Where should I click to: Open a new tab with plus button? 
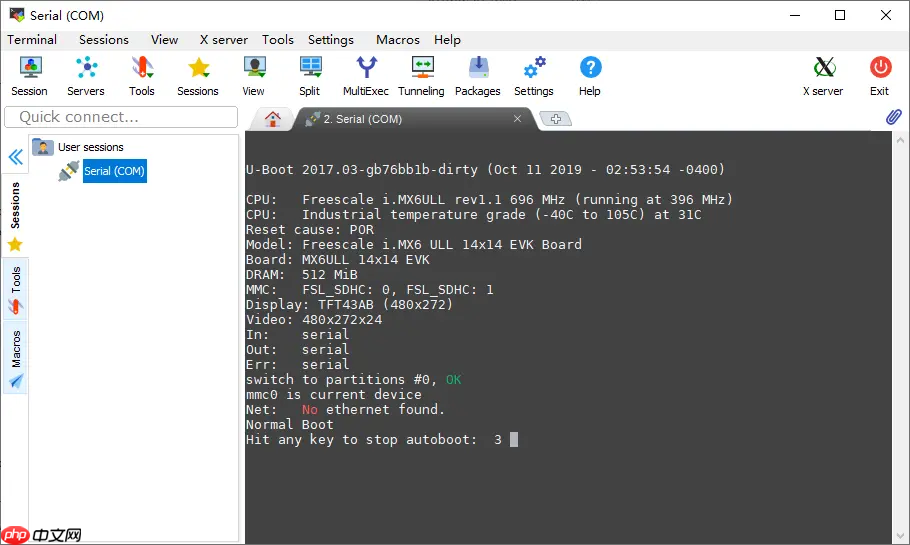click(555, 119)
